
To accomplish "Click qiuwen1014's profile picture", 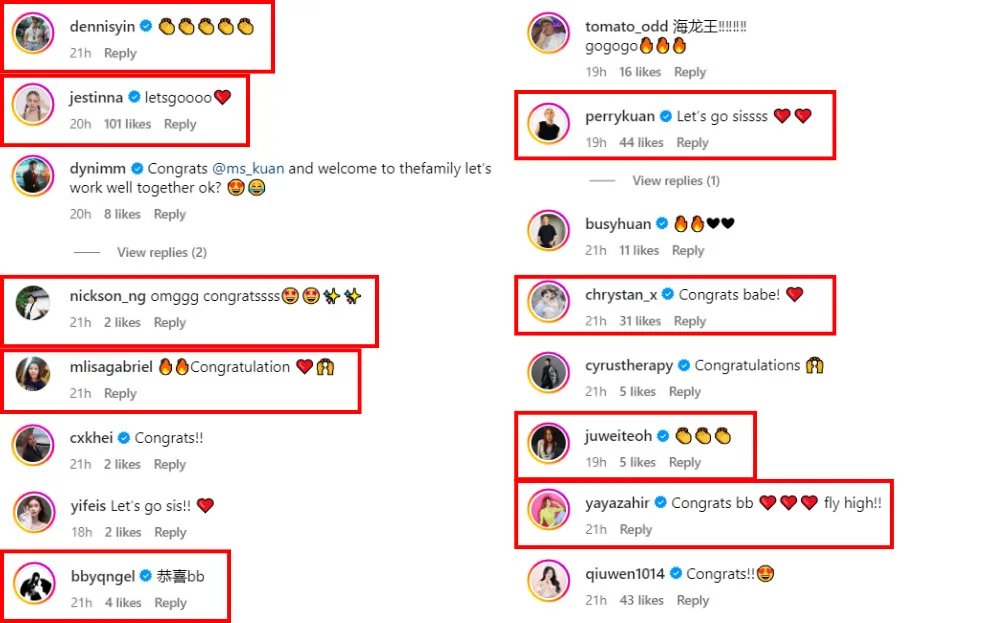I will point(548,581).
